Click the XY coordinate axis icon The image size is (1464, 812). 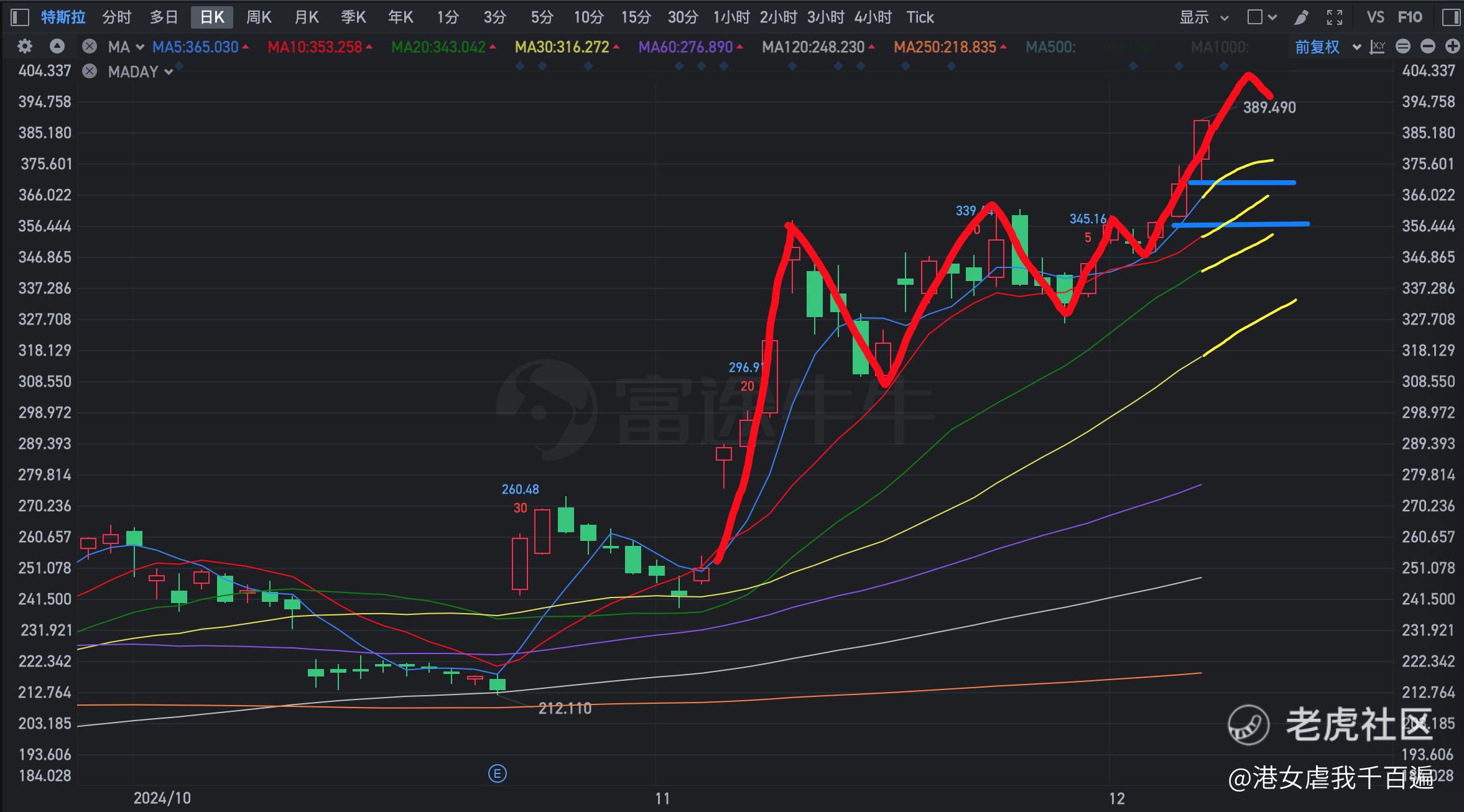pos(1378,47)
